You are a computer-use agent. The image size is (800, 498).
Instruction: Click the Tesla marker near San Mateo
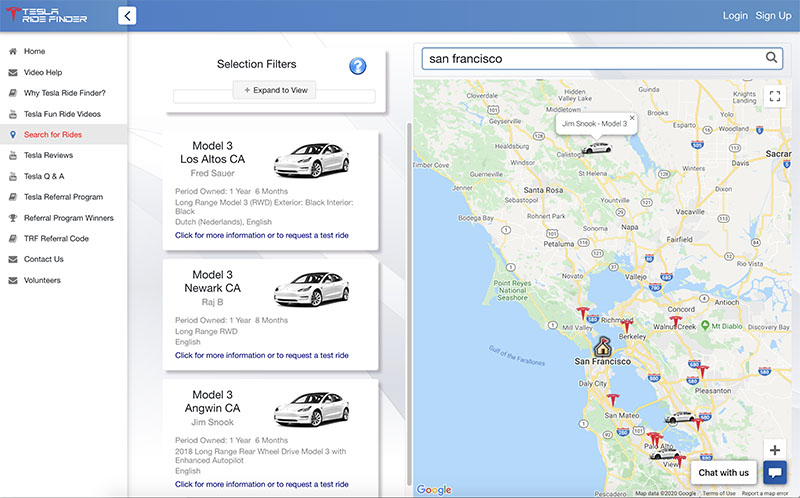(613, 400)
